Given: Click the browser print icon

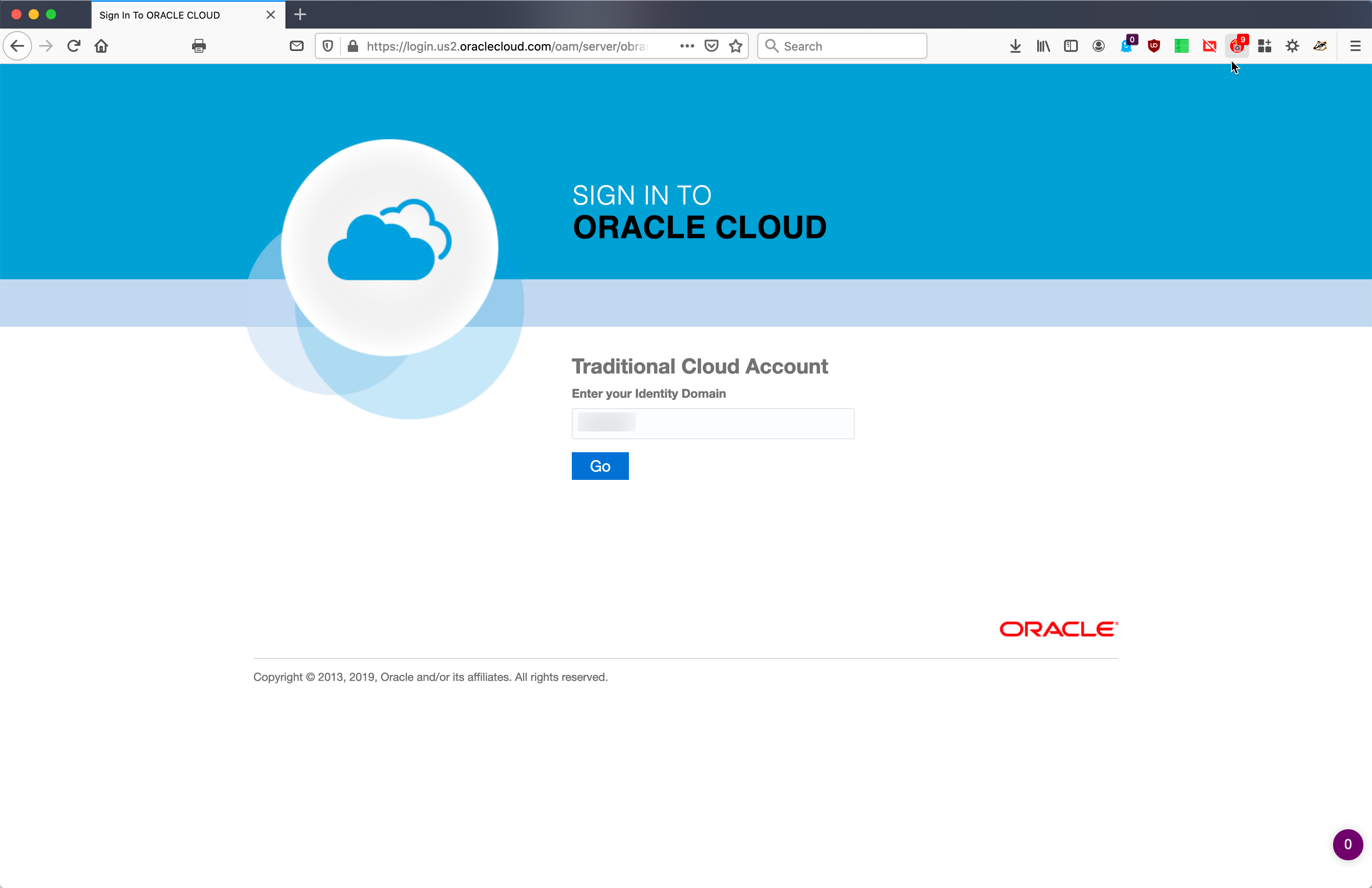Looking at the screenshot, I should coord(199,46).
